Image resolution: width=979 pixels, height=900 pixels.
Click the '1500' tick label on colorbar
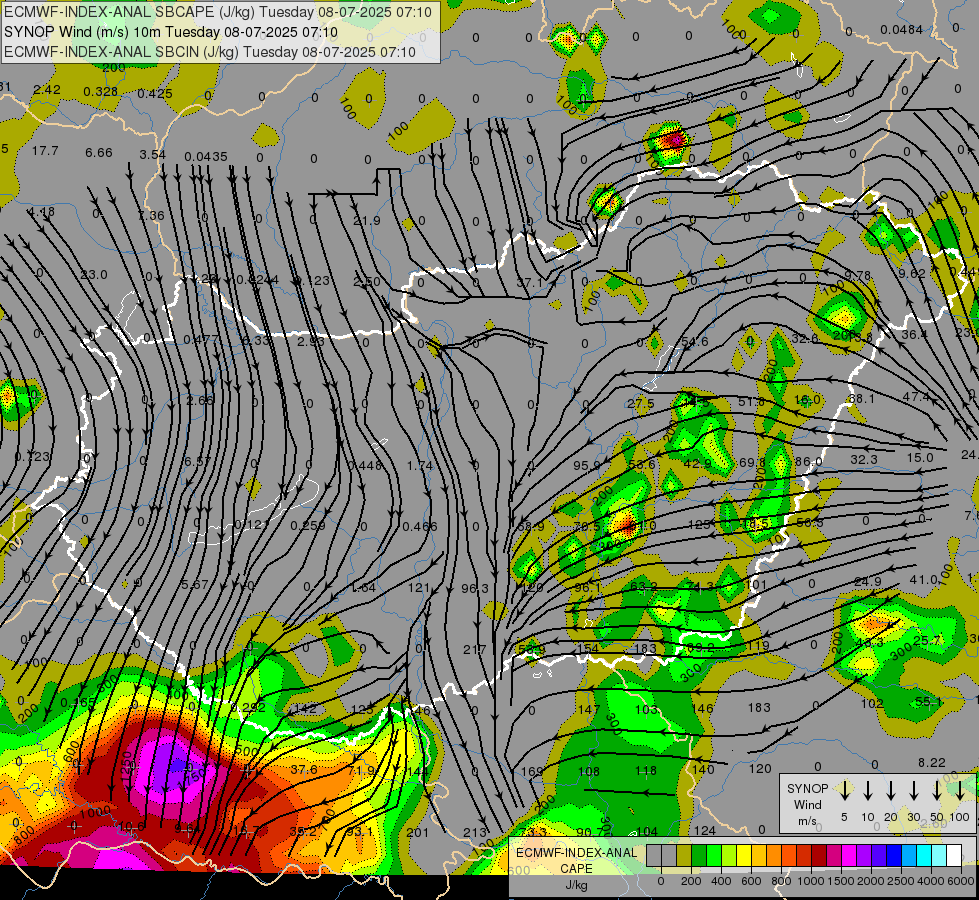point(841,881)
